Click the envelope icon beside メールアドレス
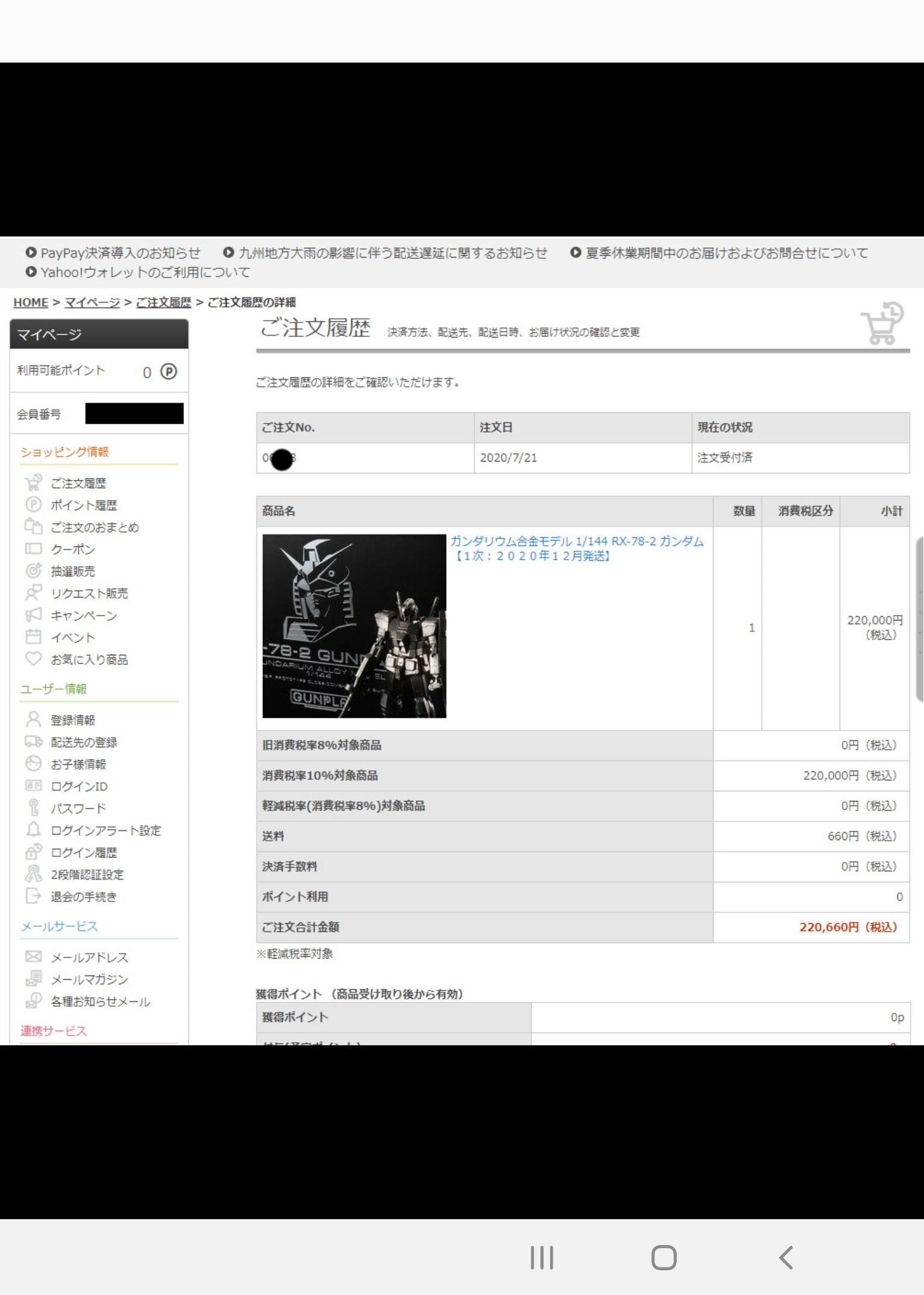Viewport: 924px width, 1295px height. click(x=34, y=957)
